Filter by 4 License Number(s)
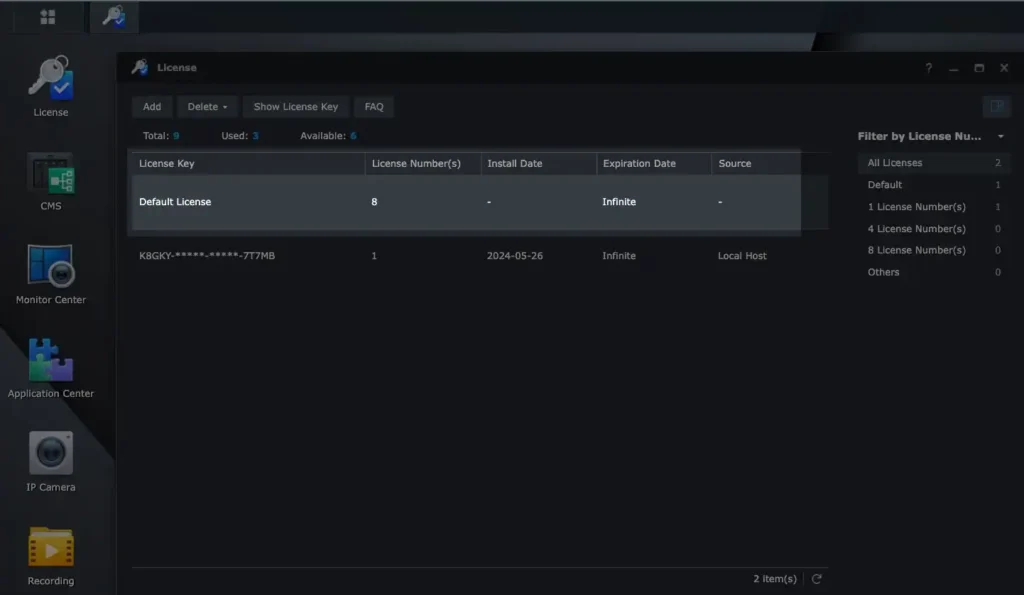 933,229
